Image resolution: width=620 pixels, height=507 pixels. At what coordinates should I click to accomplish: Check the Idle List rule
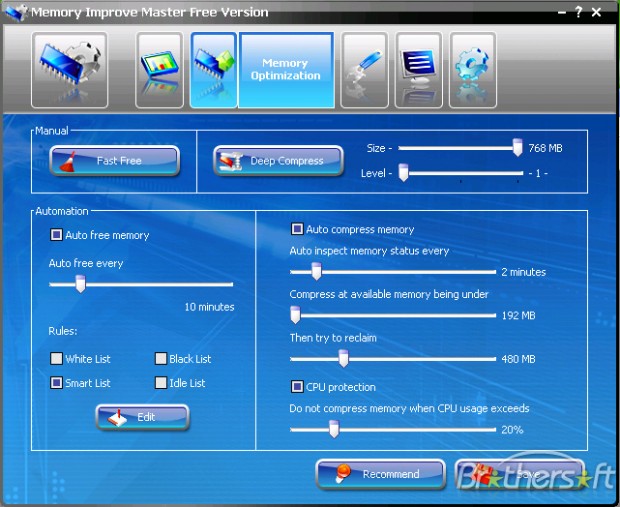[x=161, y=383]
